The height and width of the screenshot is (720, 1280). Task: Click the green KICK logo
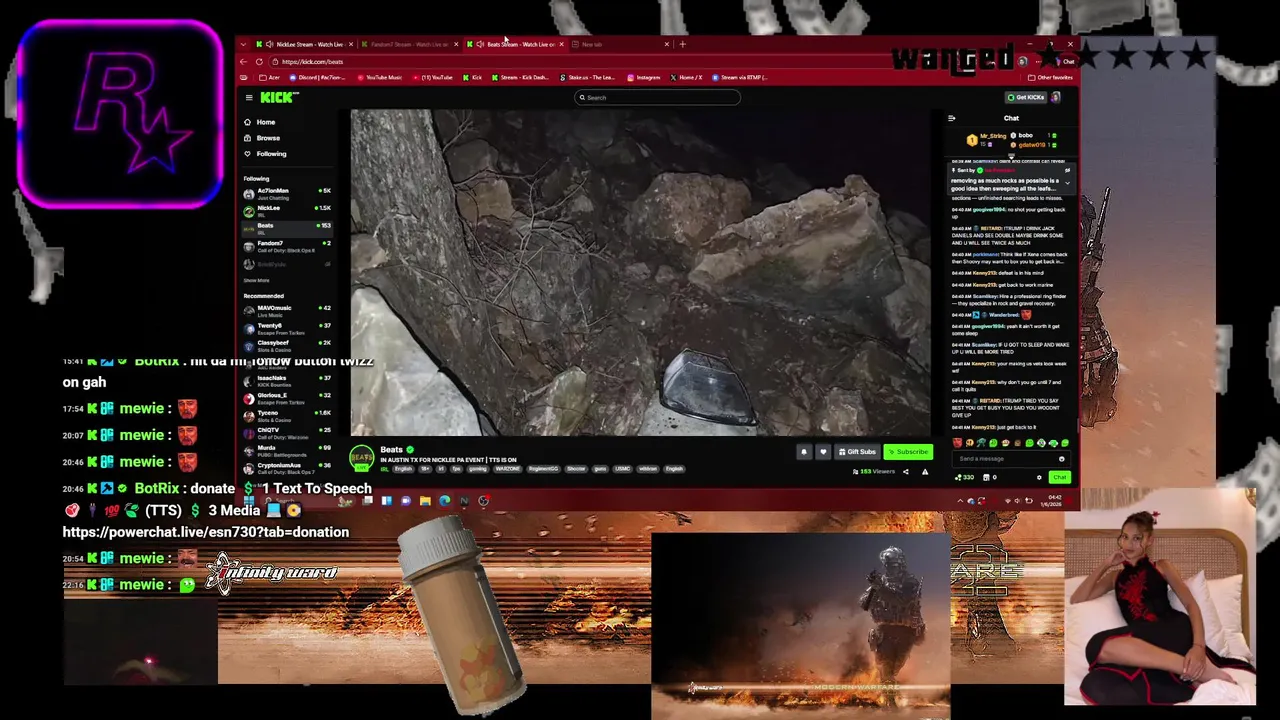[x=279, y=97]
